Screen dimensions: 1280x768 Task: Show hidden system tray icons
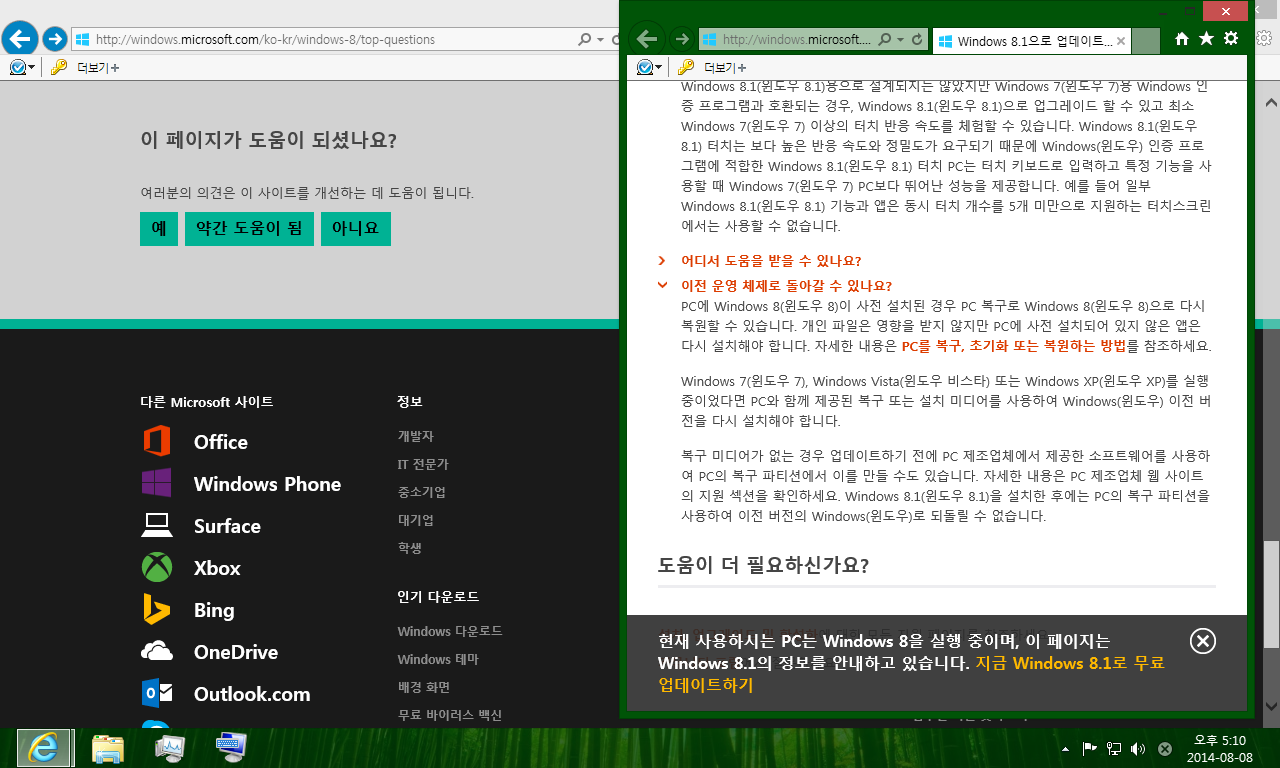tap(1065, 749)
